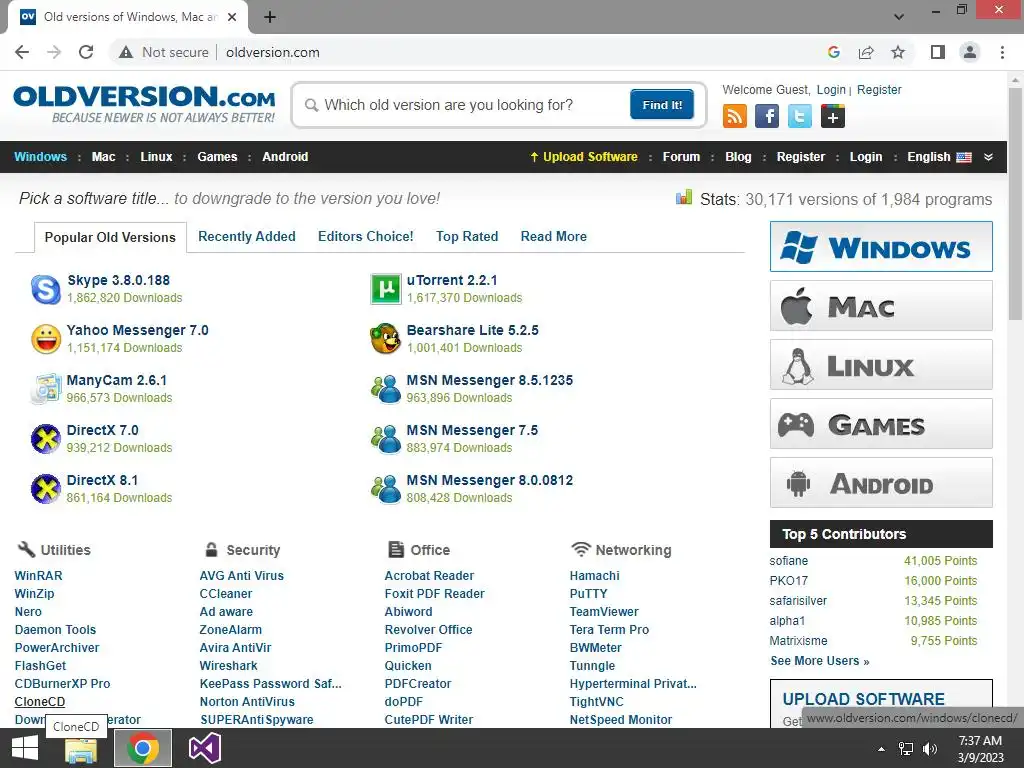
Task: Switch to Top Rated tab
Action: pos(467,236)
